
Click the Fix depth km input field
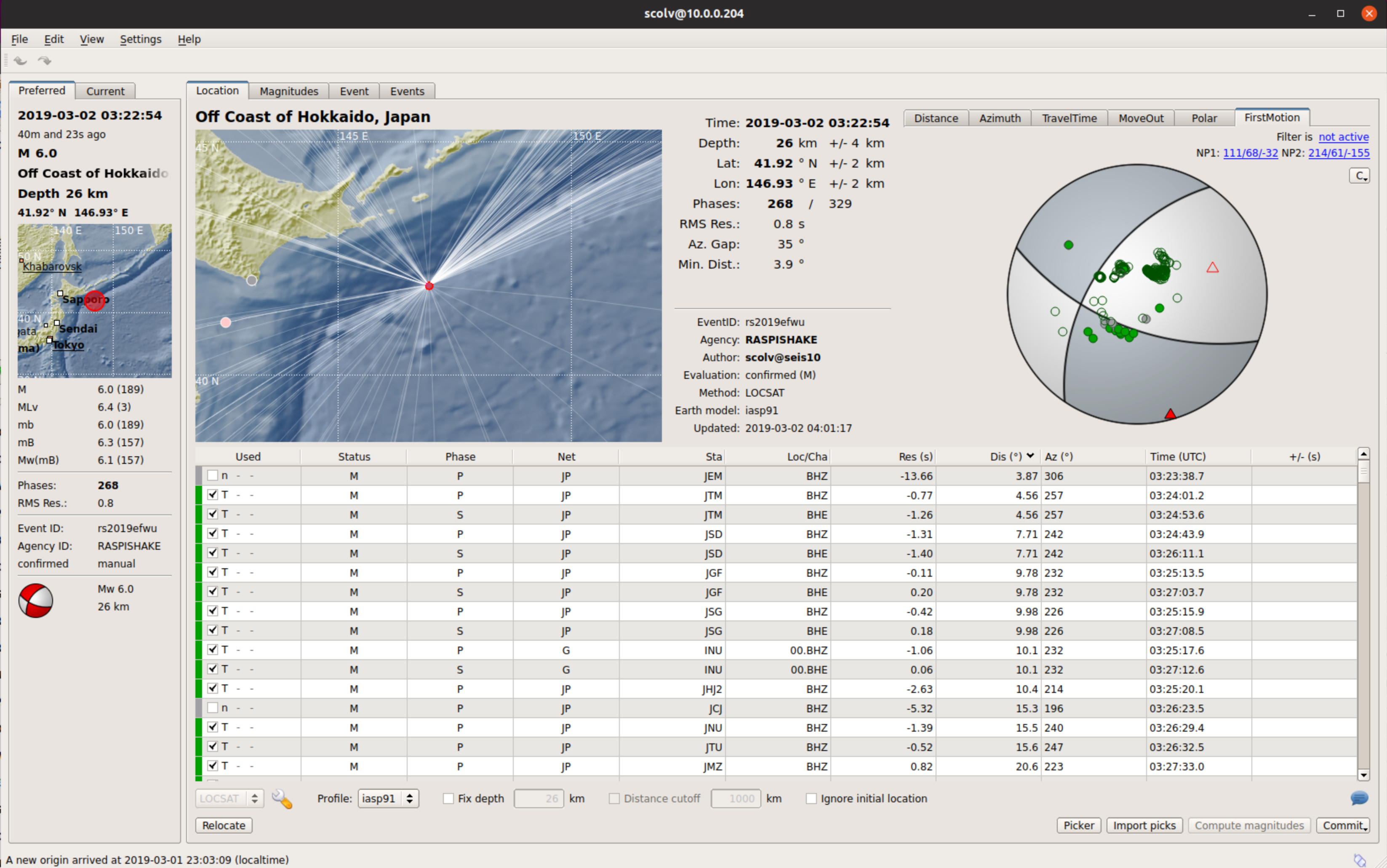539,799
